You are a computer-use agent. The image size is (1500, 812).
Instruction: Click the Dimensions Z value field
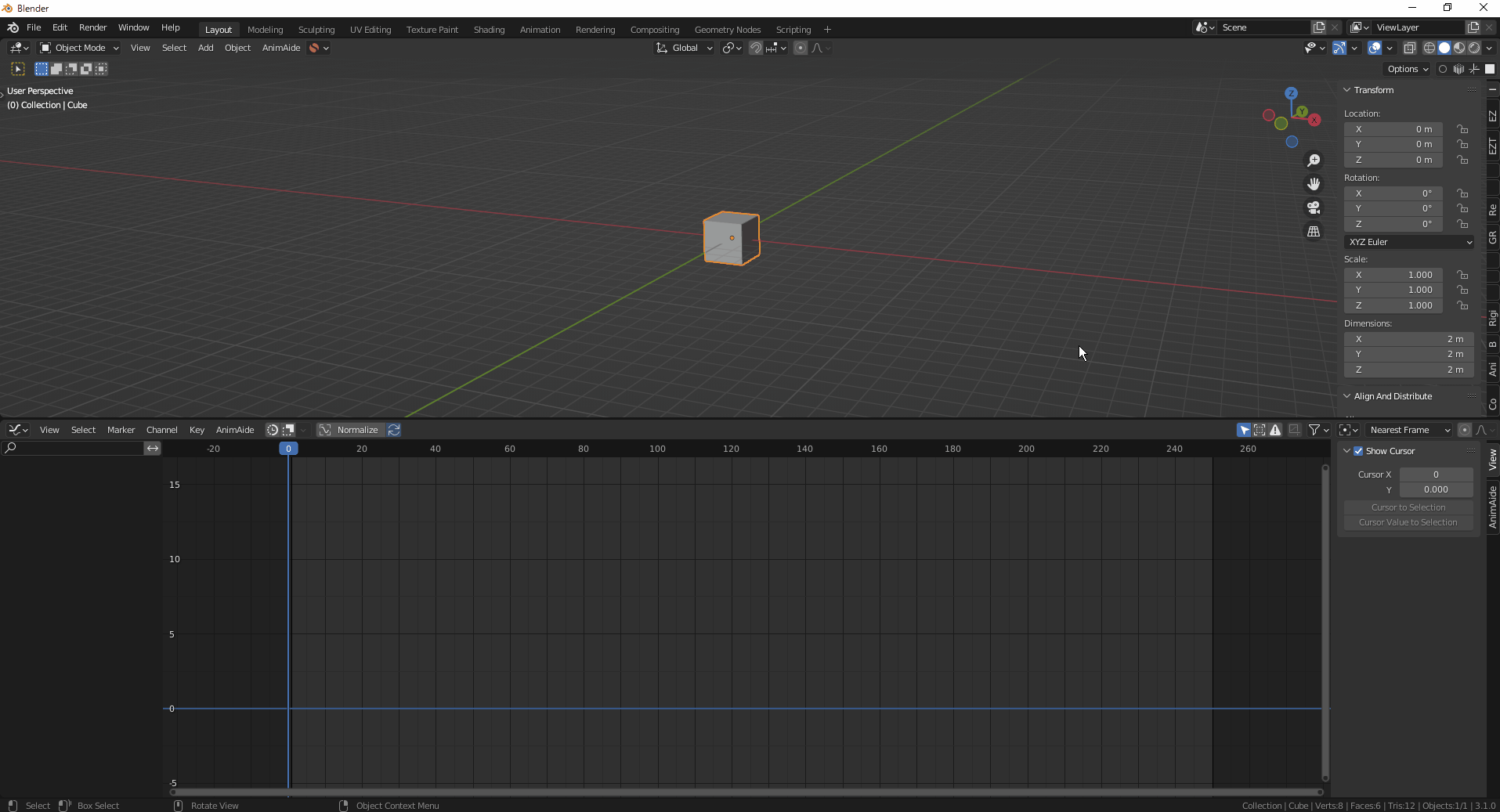pos(1409,370)
